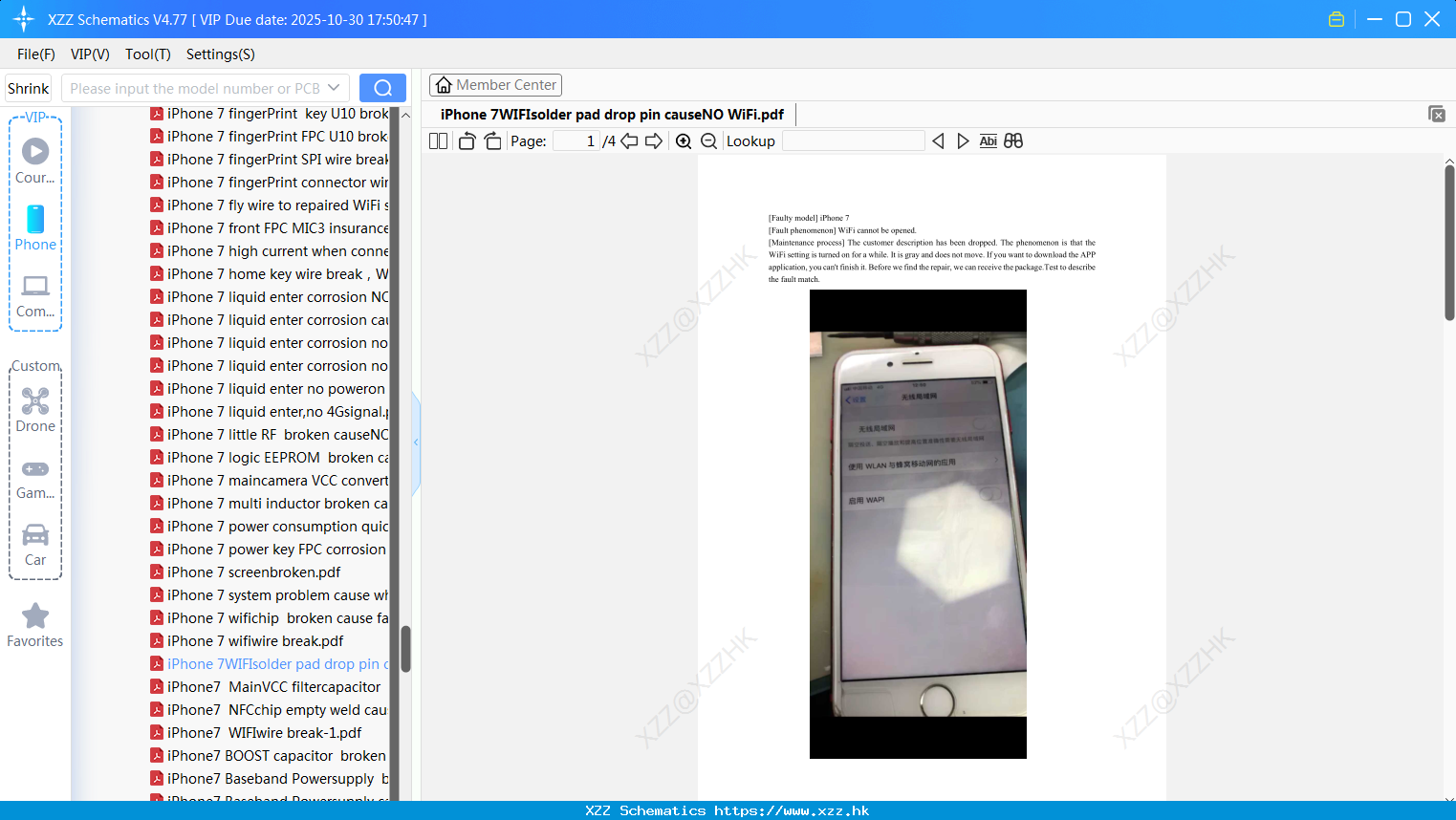Open iPhone 7 logic EEPROM broken file
Viewport: 1456px width, 820px height.
(x=270, y=458)
